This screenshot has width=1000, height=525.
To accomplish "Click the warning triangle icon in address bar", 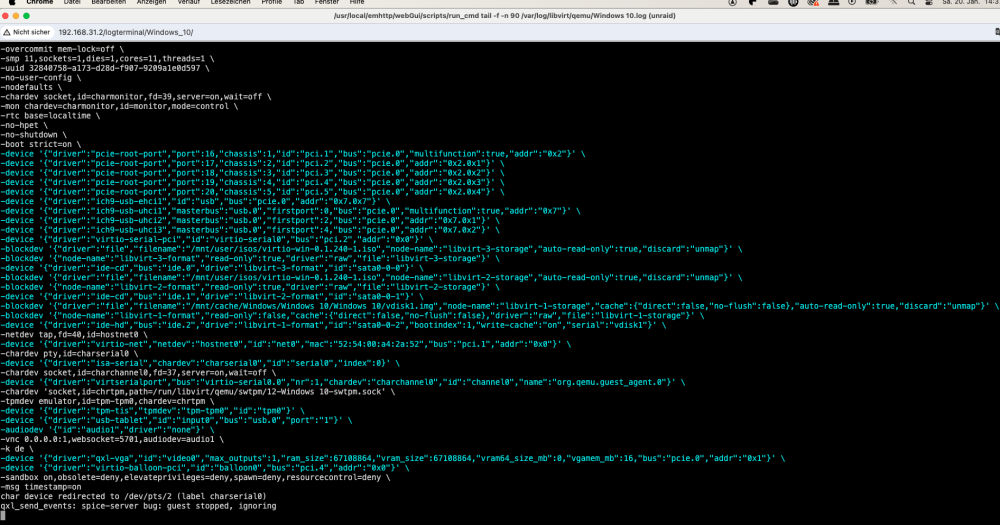I will coord(7,32).
